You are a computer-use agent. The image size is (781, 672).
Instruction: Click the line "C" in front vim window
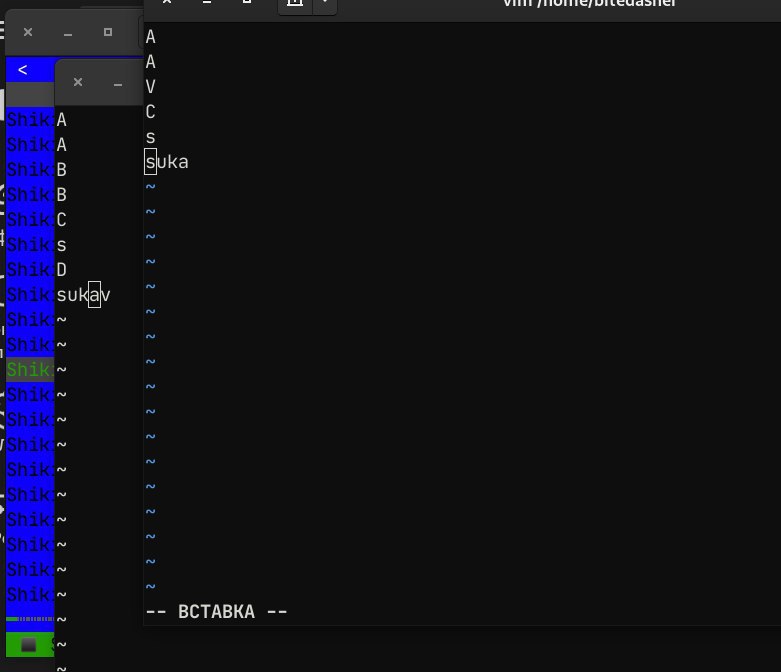[150, 112]
